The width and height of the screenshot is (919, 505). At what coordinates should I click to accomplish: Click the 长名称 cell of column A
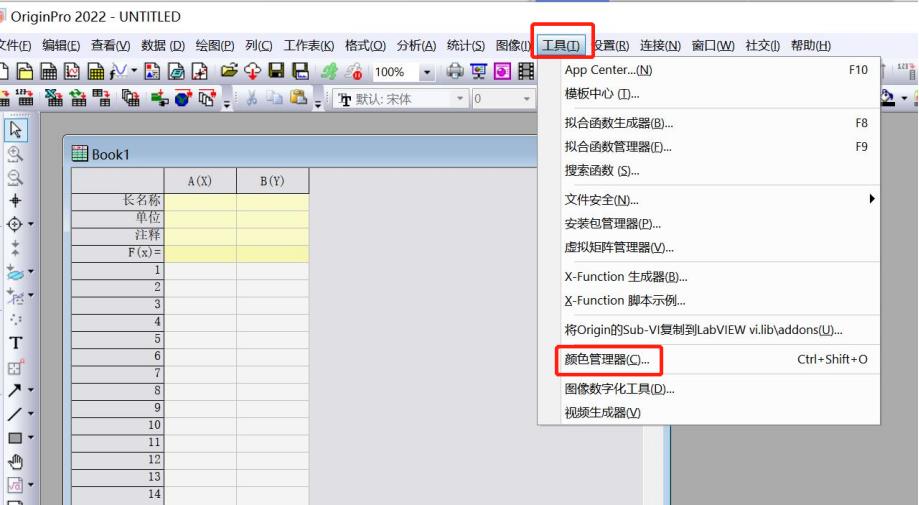(200, 202)
